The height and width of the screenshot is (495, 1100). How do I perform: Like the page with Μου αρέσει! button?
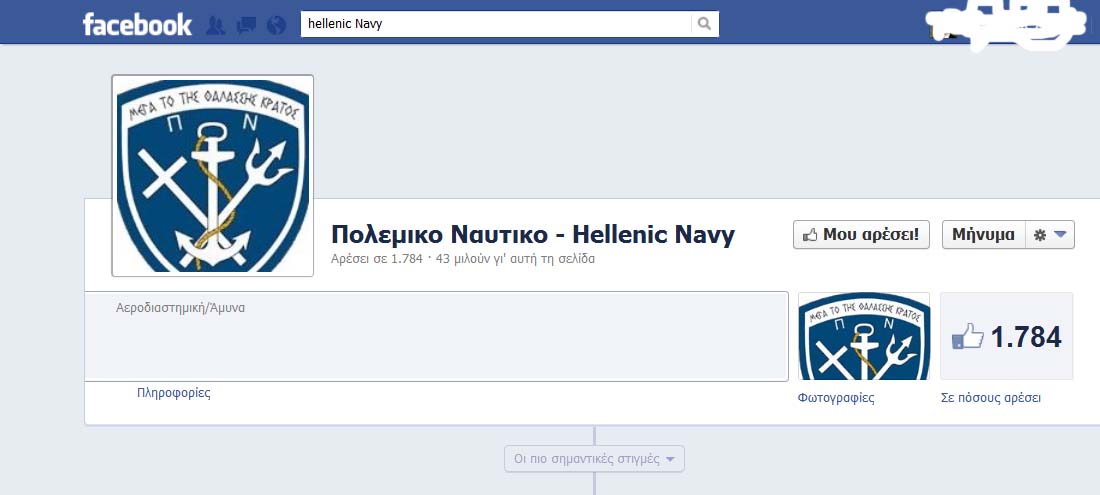pos(861,235)
